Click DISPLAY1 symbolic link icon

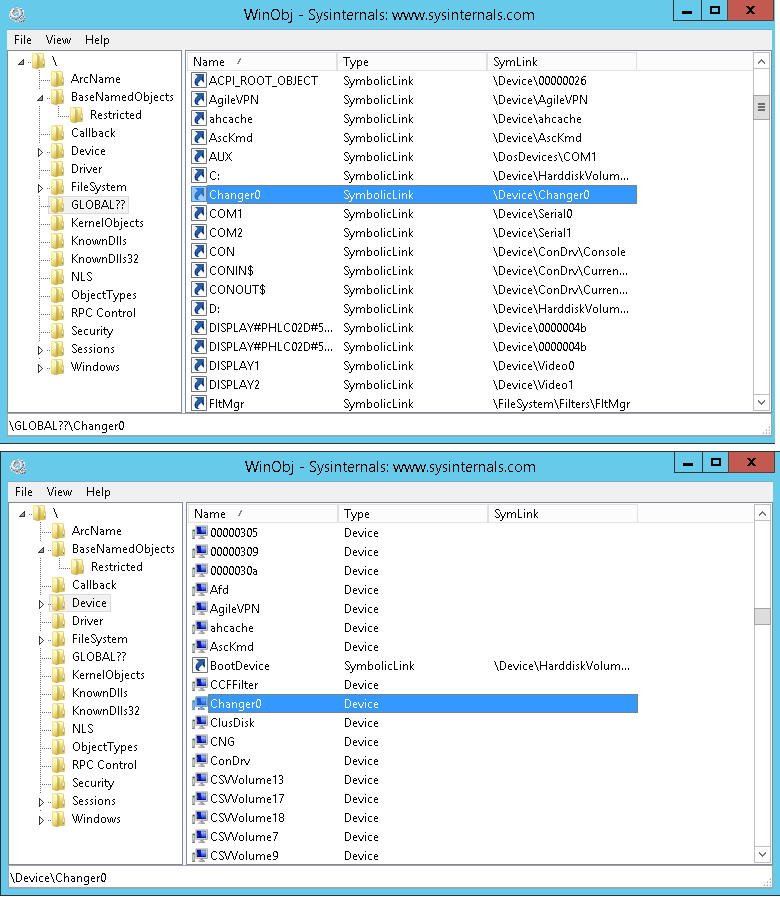pos(199,365)
